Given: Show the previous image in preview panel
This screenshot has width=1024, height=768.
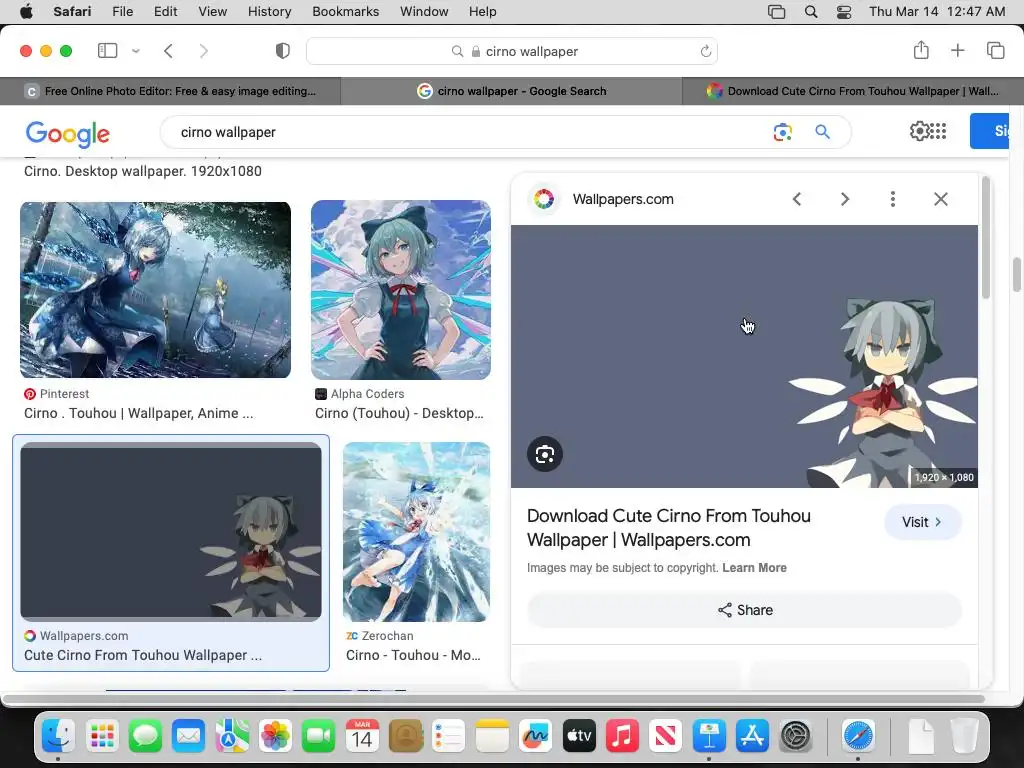Looking at the screenshot, I should (797, 199).
